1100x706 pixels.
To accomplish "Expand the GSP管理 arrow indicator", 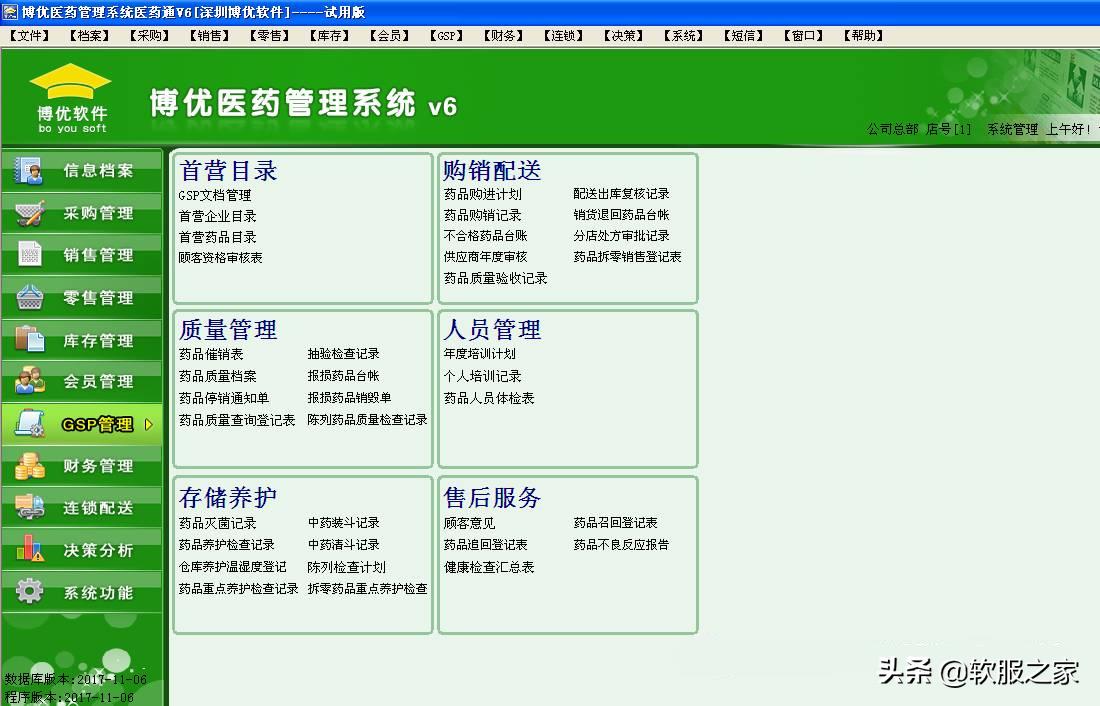I will coord(149,423).
